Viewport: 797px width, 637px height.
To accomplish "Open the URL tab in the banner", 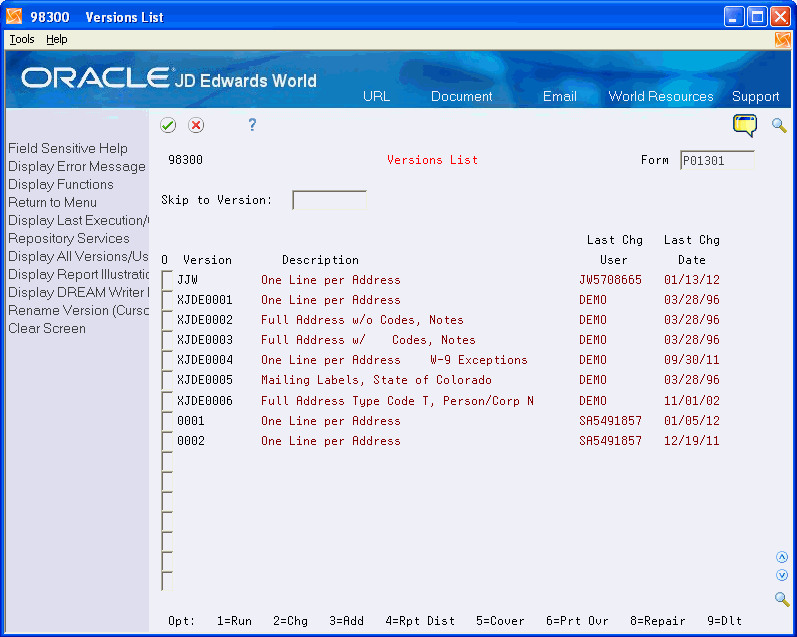I will point(377,96).
